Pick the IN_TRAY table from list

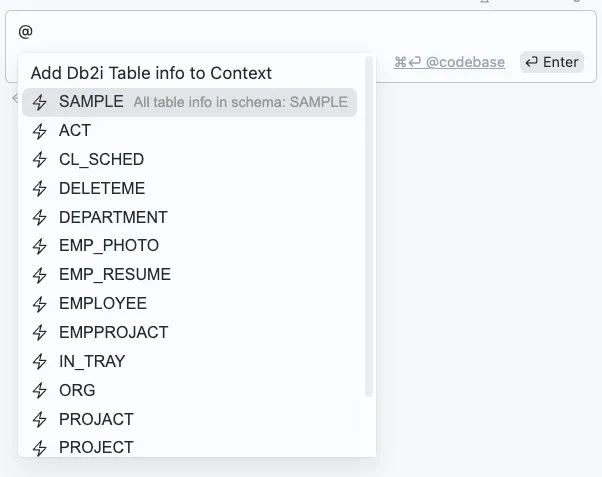92,361
